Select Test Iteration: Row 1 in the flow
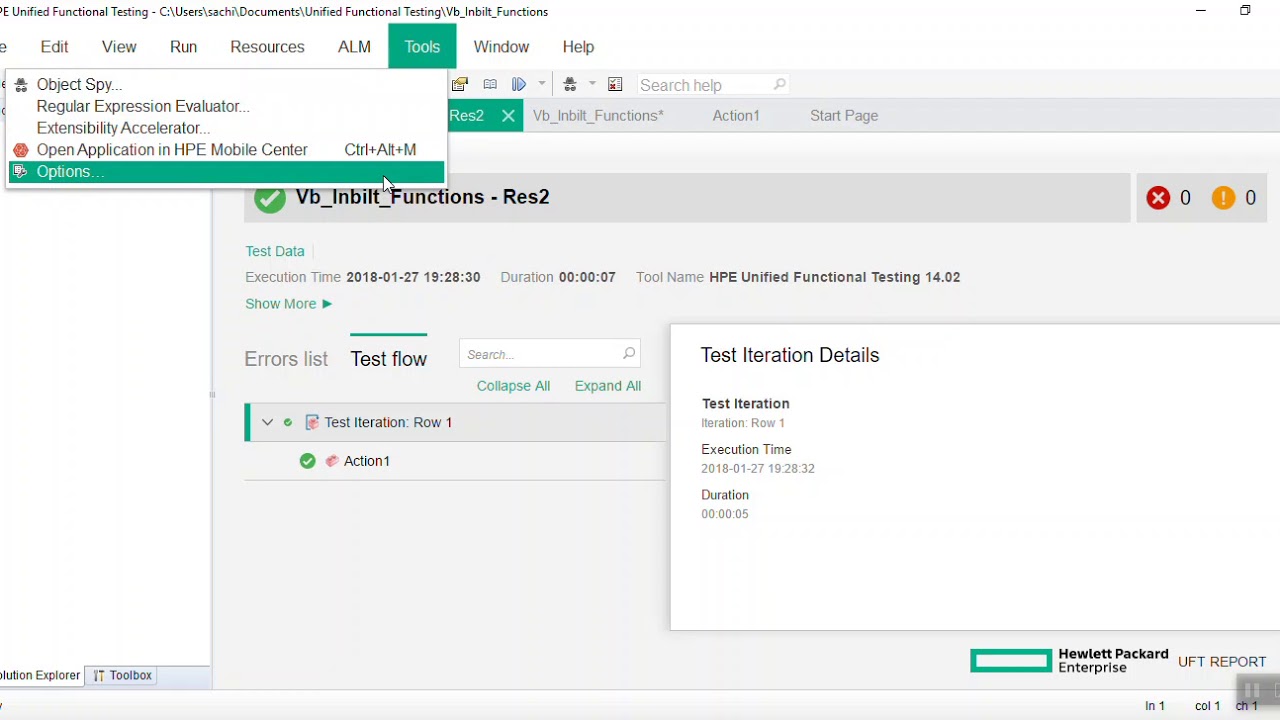 (x=388, y=422)
